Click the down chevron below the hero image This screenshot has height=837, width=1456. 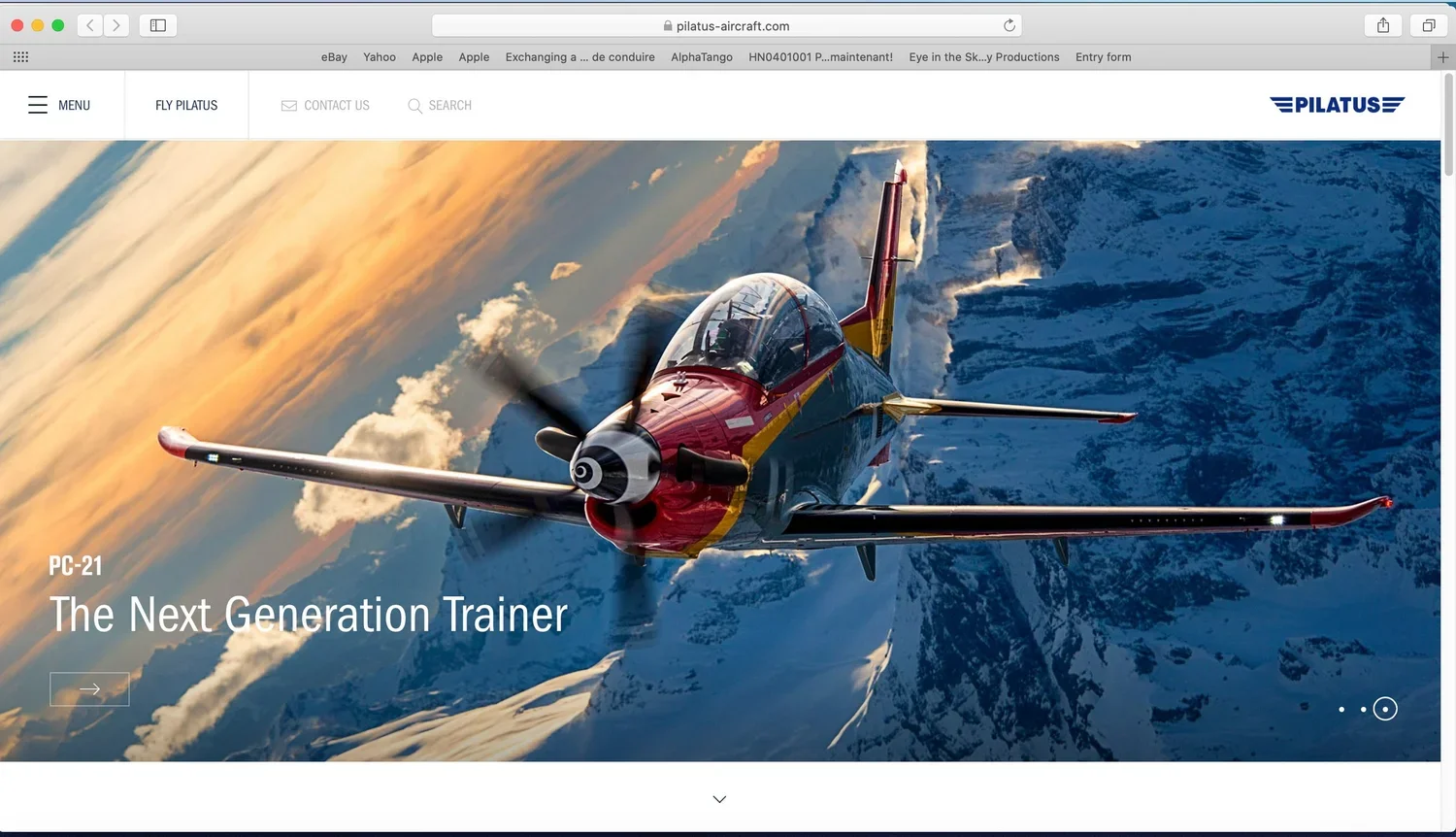point(719,799)
